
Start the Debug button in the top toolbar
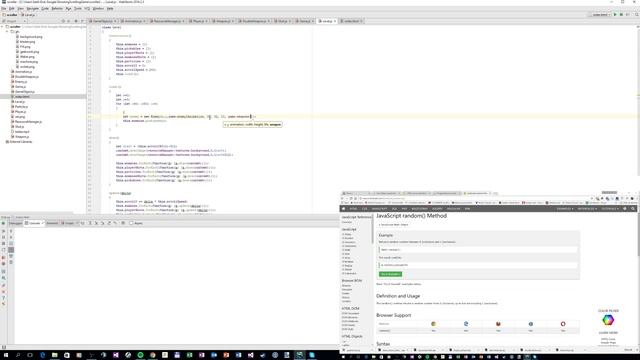click(x=621, y=15)
